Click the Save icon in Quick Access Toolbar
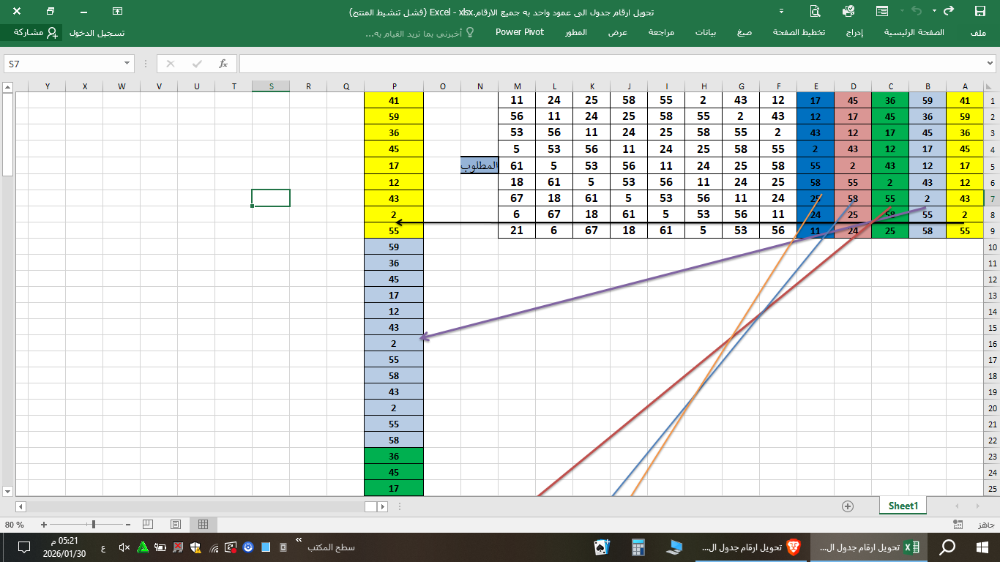Screen dimensions: 1000x562 tap(980, 12)
